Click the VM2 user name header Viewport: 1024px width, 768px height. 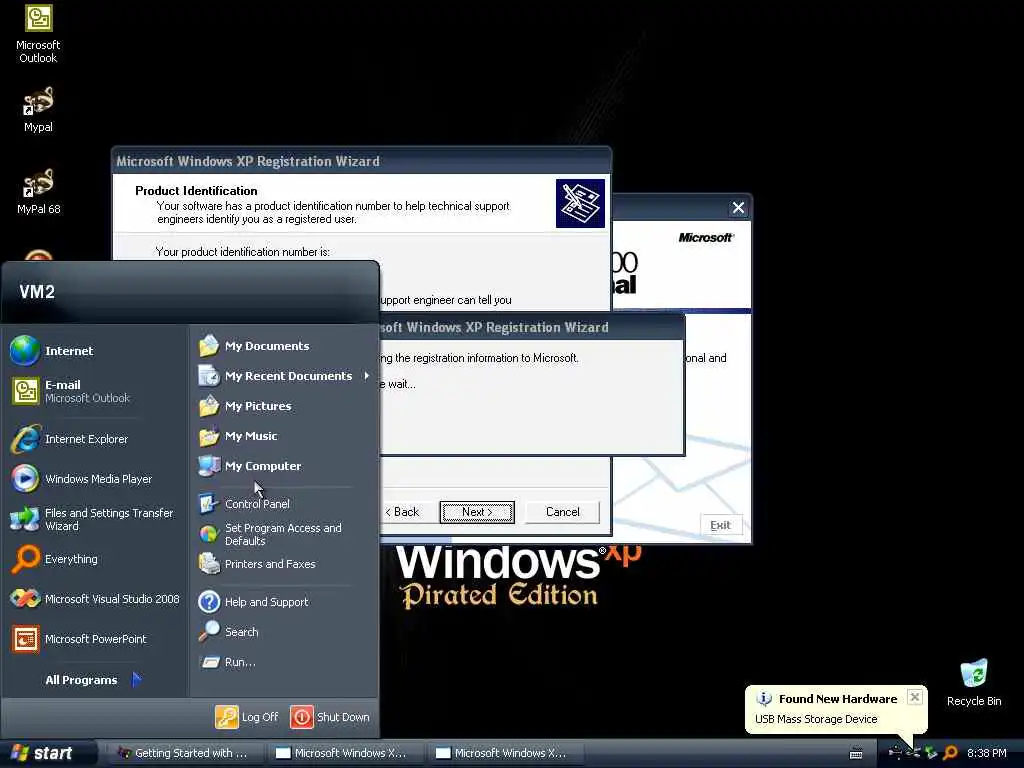[37, 291]
